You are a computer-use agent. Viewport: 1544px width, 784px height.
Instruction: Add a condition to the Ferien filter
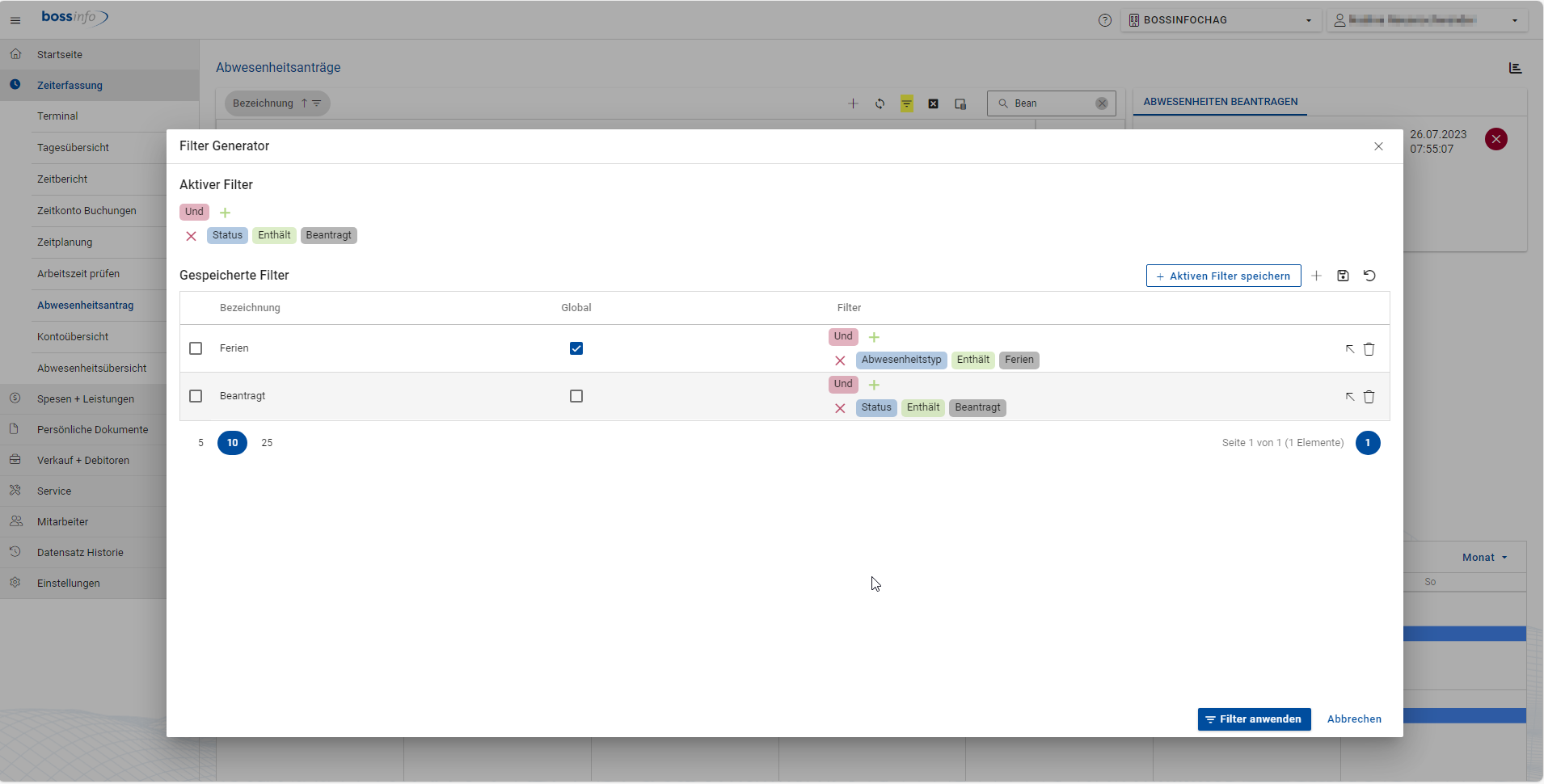coord(874,337)
